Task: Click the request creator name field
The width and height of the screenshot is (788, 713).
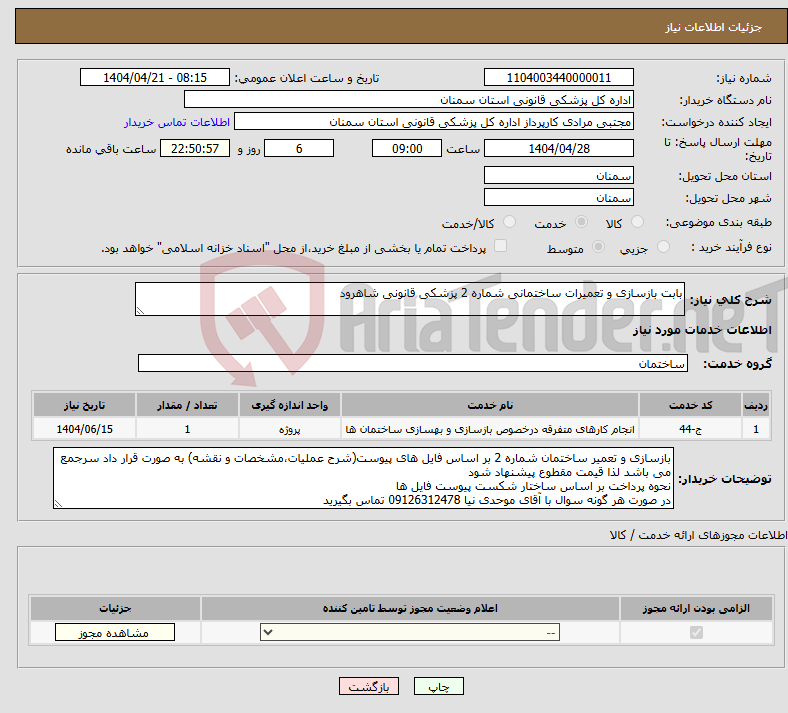Action: [x=434, y=122]
